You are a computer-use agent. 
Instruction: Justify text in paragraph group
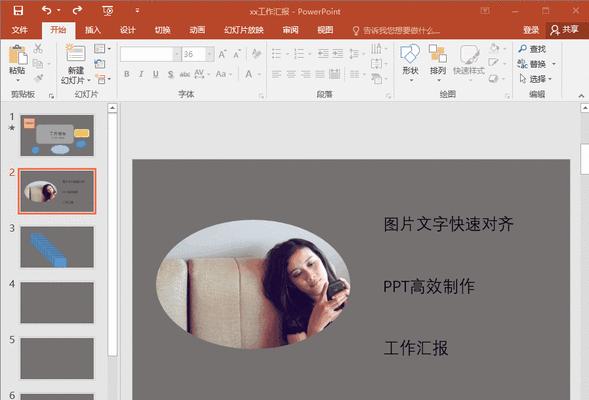320,74
